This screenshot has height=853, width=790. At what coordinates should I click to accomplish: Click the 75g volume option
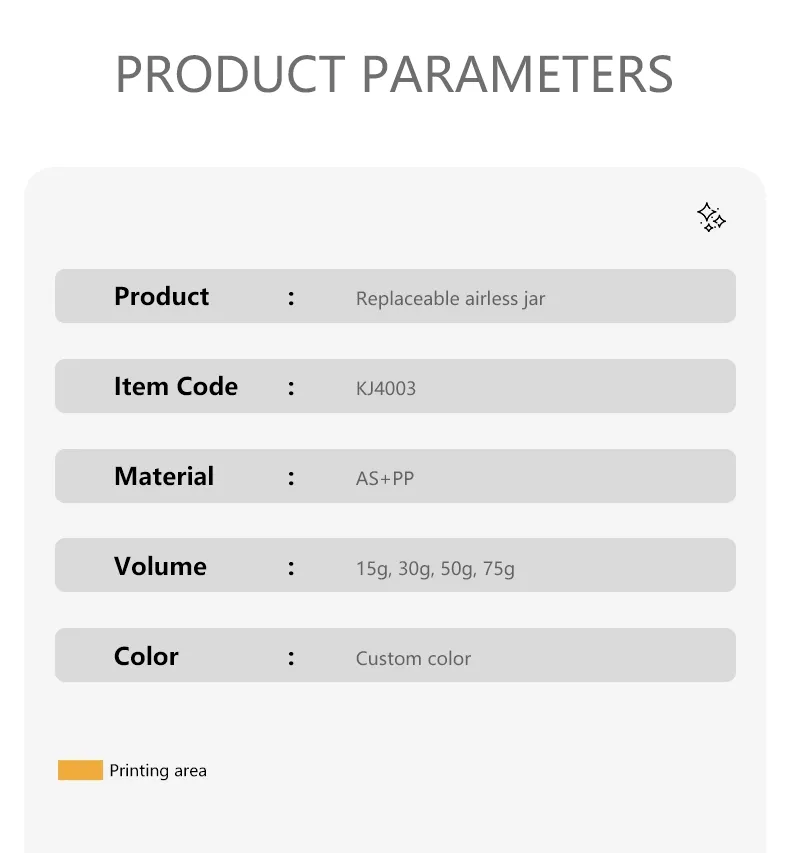pyautogui.click(x=498, y=569)
